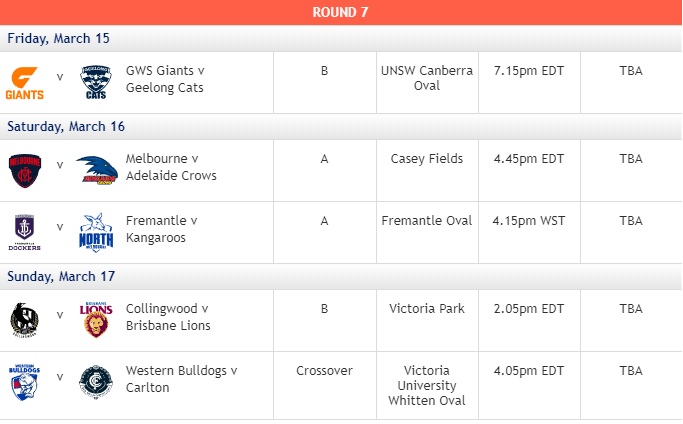This screenshot has height=424, width=683.
Task: Open the Western Bulldogs logo
Action: tap(24, 382)
